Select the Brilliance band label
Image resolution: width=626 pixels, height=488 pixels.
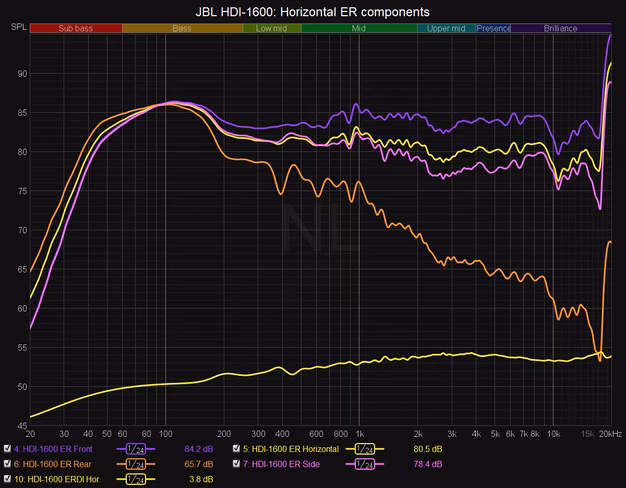point(561,28)
